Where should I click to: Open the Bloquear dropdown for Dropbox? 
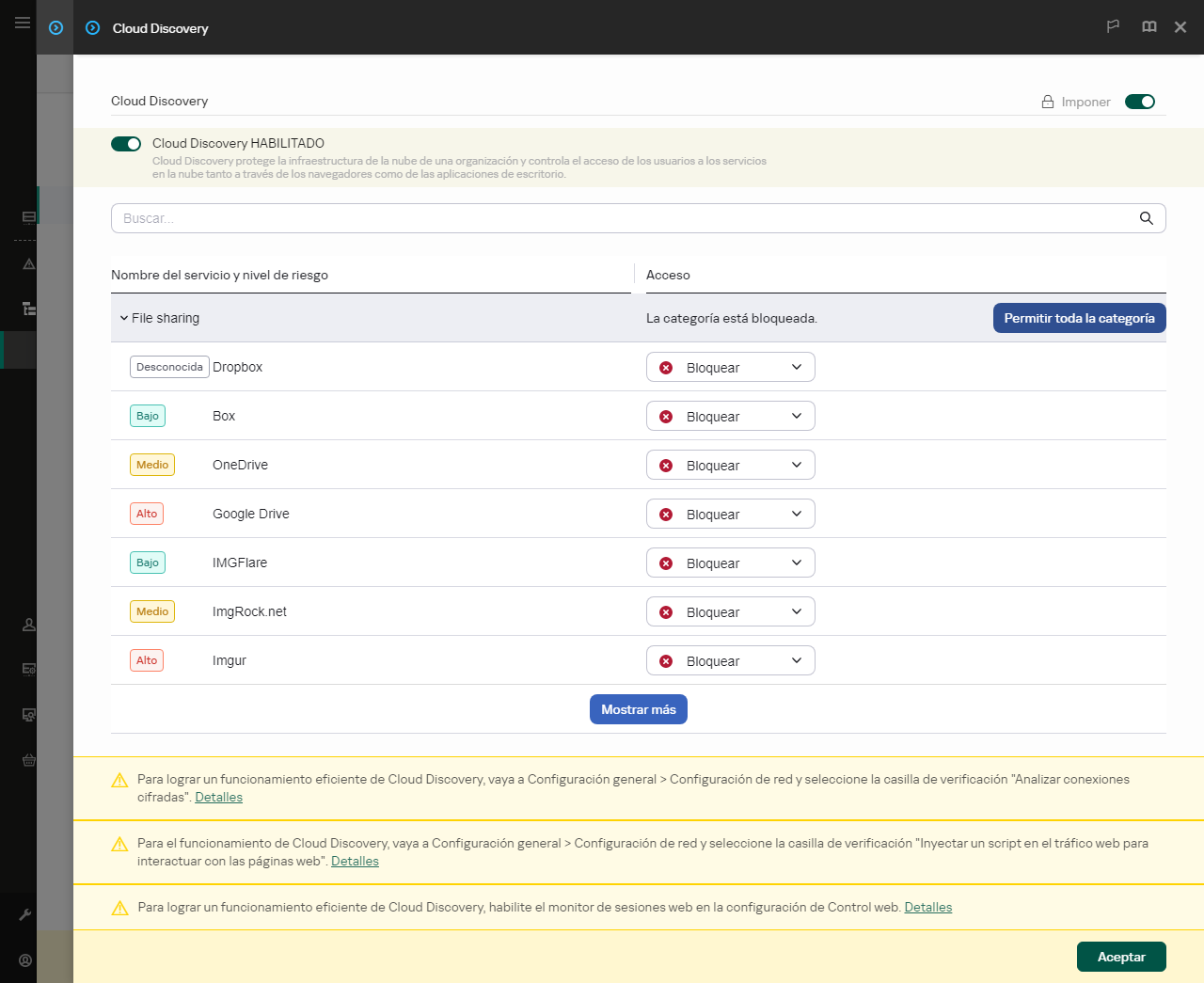tap(730, 367)
